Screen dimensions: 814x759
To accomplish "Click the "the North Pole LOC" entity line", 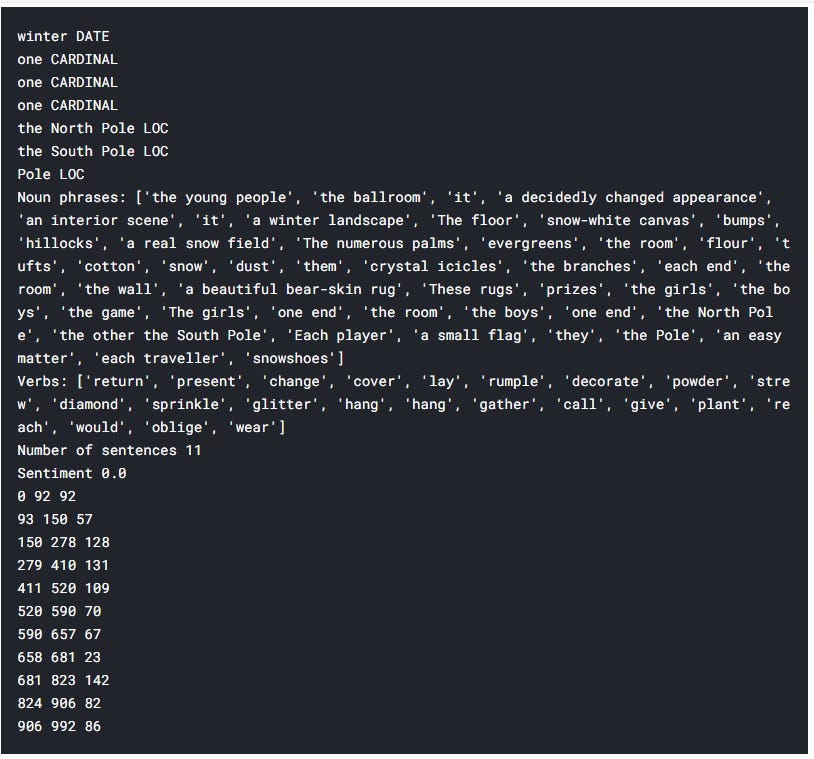I will coord(93,128).
